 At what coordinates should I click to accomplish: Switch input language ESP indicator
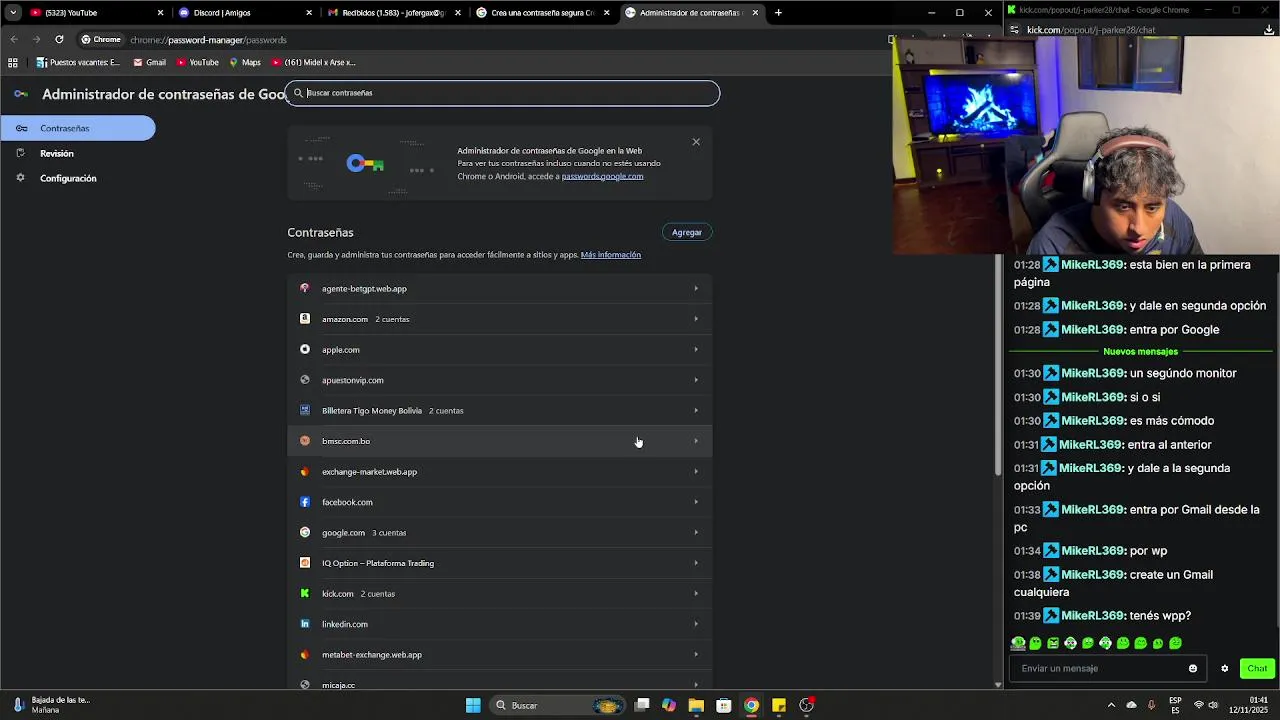click(1175, 705)
